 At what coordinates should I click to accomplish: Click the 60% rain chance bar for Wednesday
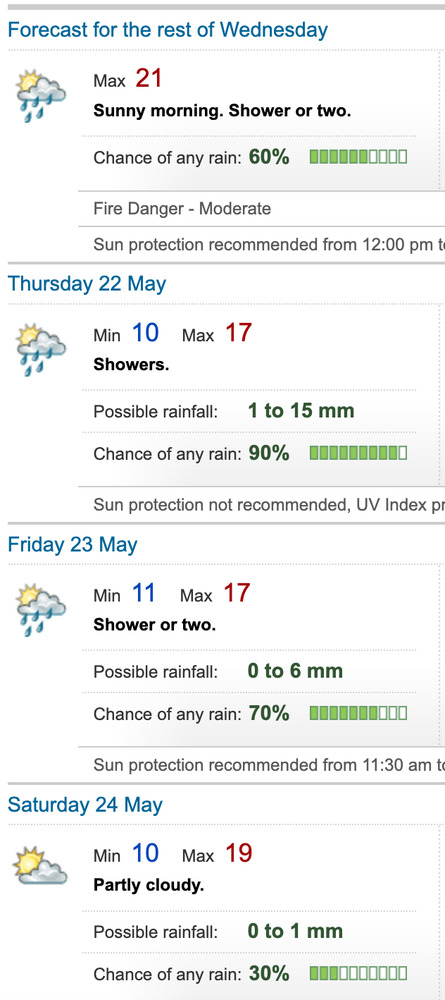(358, 156)
